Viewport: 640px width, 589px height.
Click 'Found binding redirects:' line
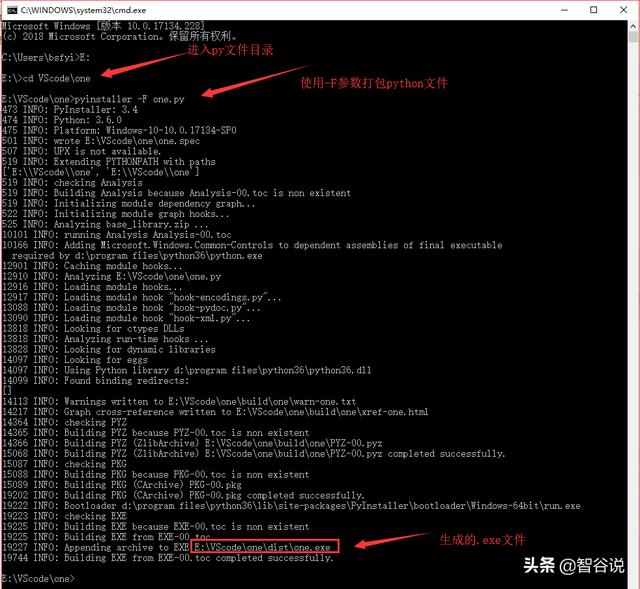96,381
